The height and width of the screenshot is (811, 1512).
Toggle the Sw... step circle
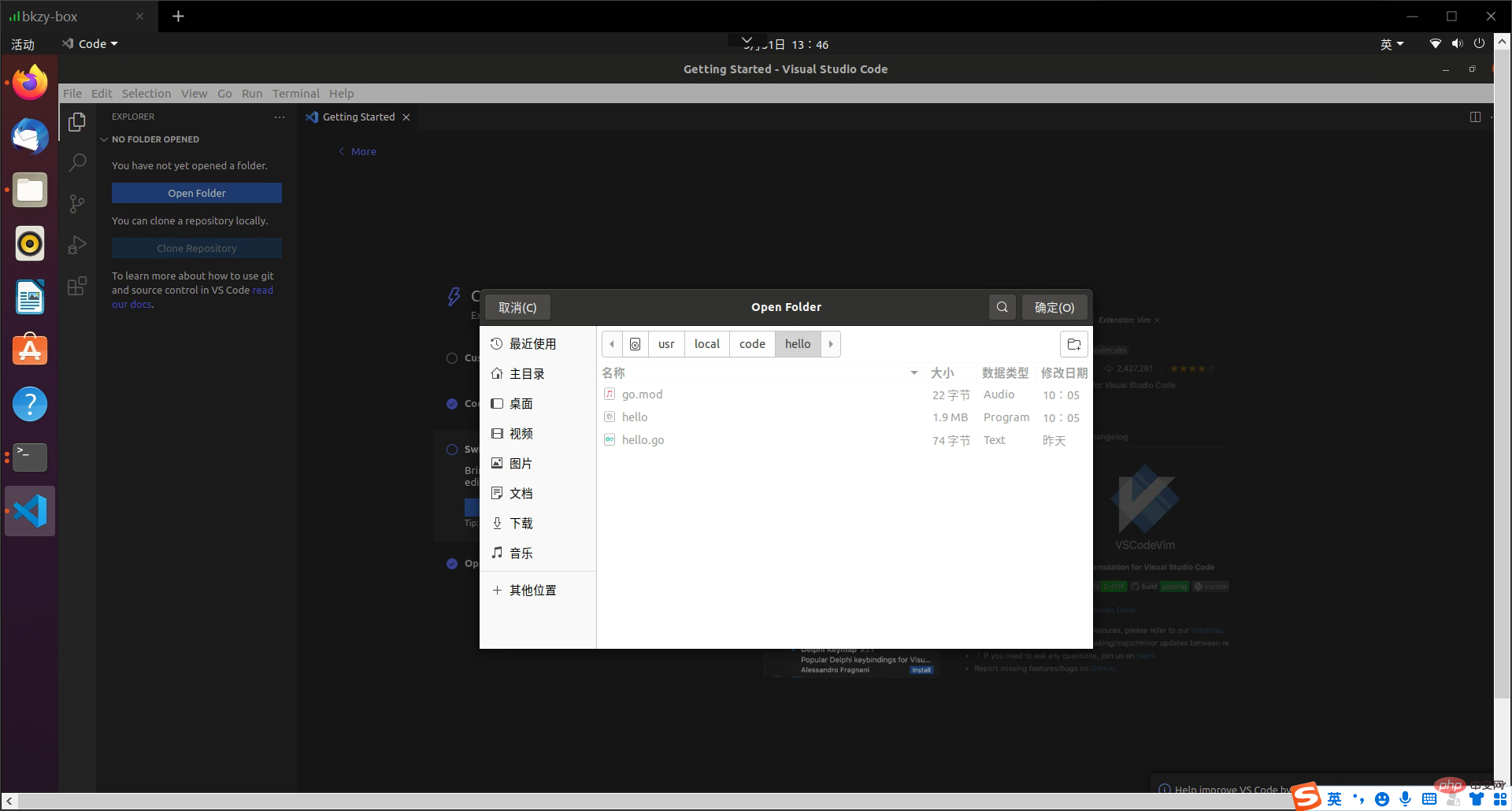coord(452,450)
